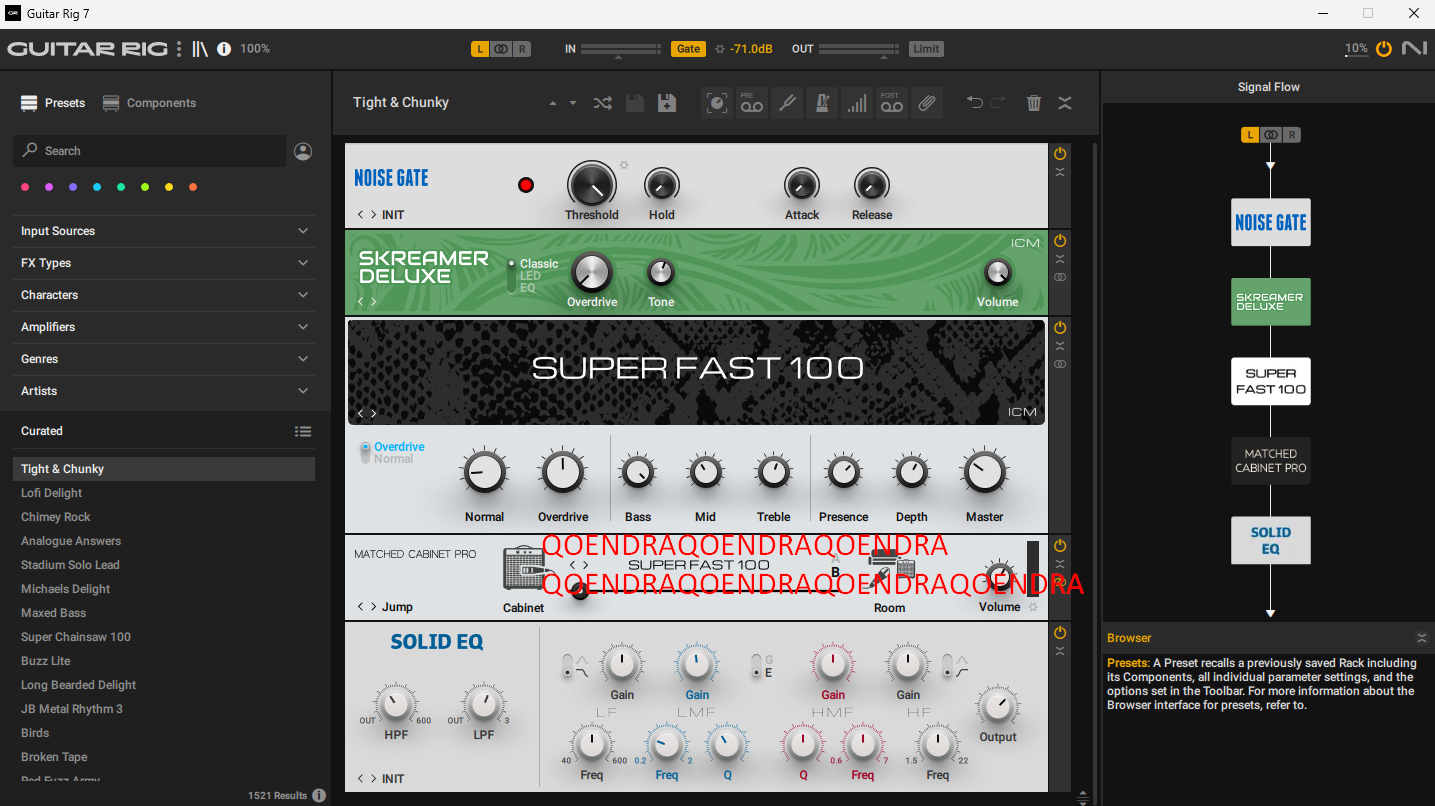Click the pink color tag filter

point(25,187)
